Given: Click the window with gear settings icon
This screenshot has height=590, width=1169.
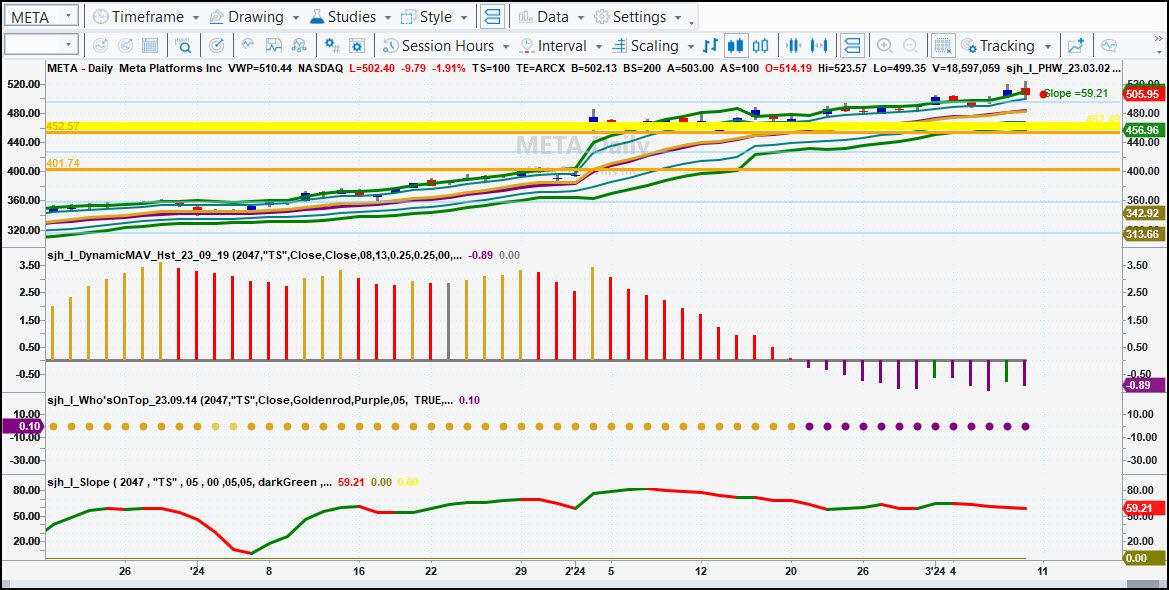Looking at the screenshot, I should click(x=357, y=45).
